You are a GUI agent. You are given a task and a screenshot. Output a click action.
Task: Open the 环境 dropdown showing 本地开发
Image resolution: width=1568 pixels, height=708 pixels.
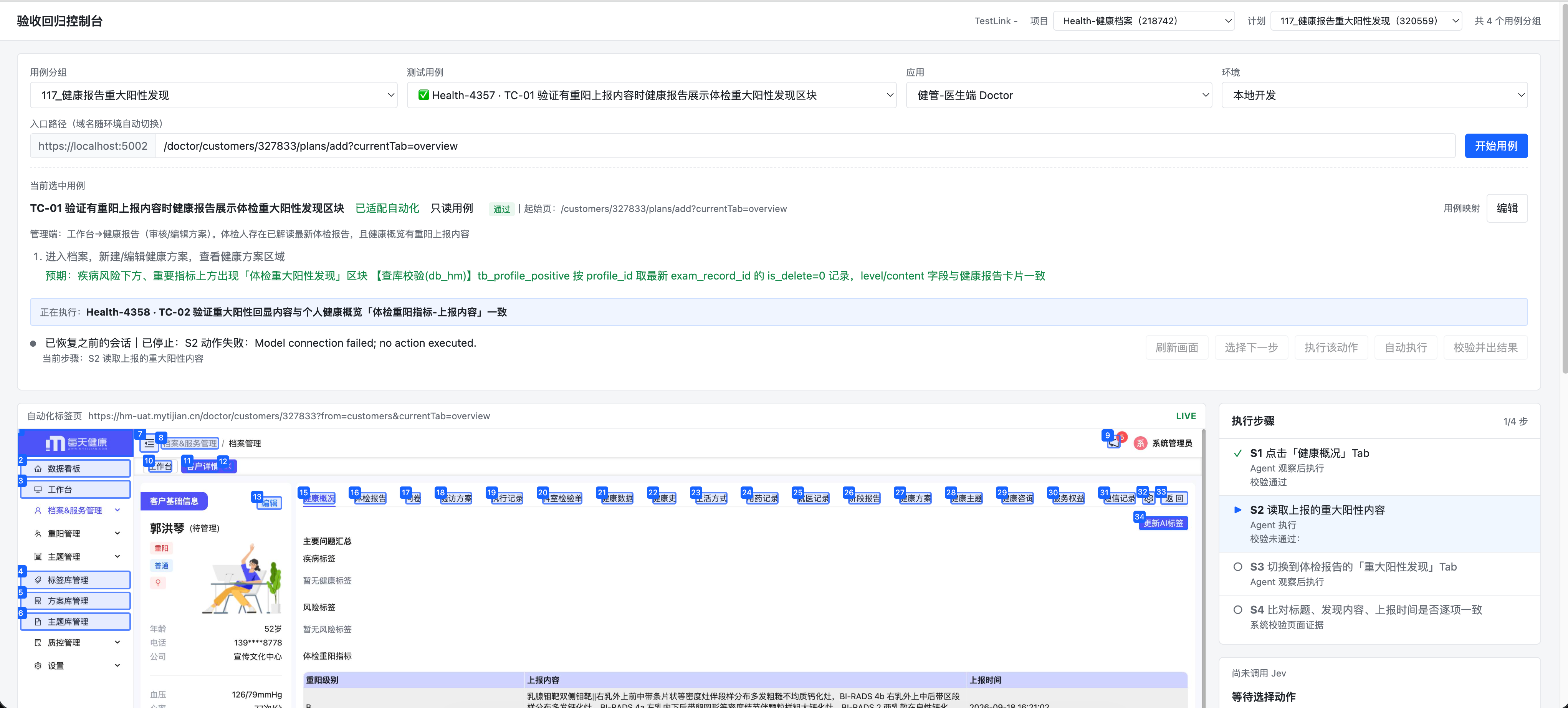[1374, 96]
